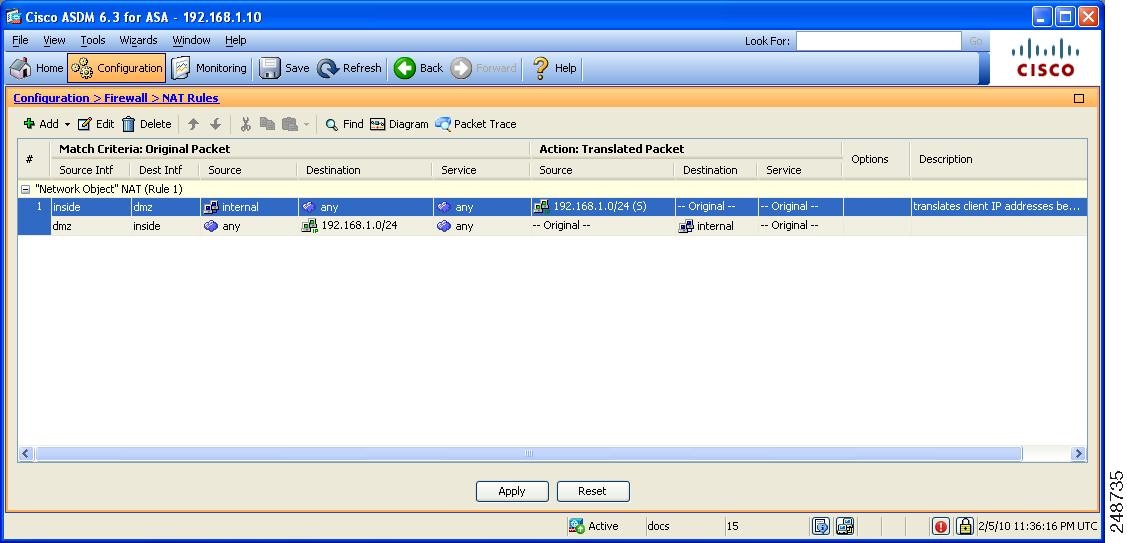Click the horizontal scrollbar thumb
The height and width of the screenshot is (543, 1127).
tap(528, 454)
